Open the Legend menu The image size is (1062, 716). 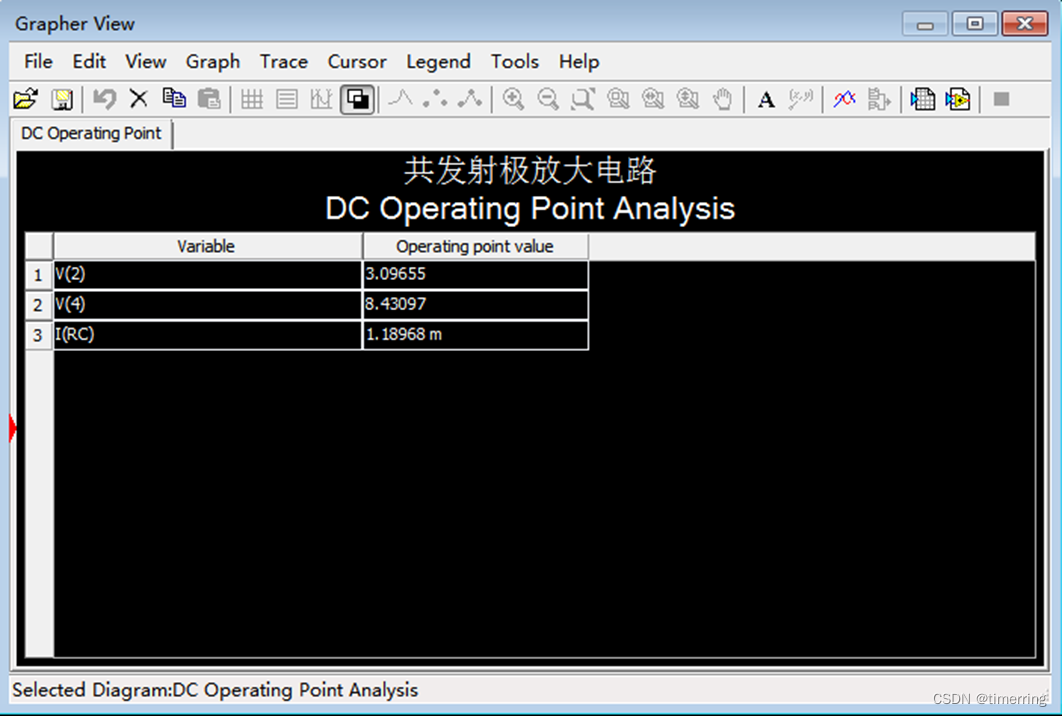[x=438, y=62]
